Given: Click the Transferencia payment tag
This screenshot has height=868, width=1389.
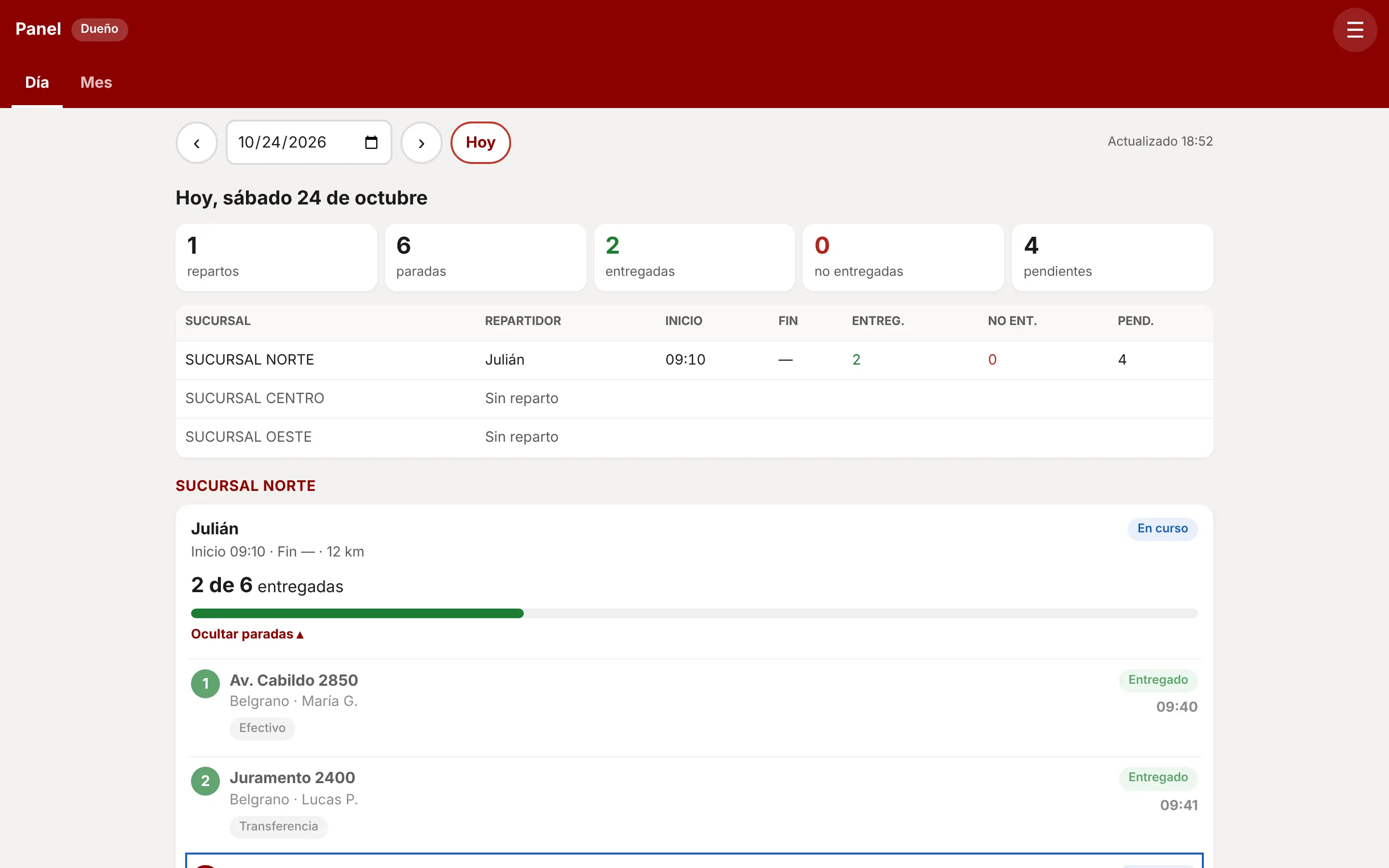Looking at the screenshot, I should [x=278, y=827].
